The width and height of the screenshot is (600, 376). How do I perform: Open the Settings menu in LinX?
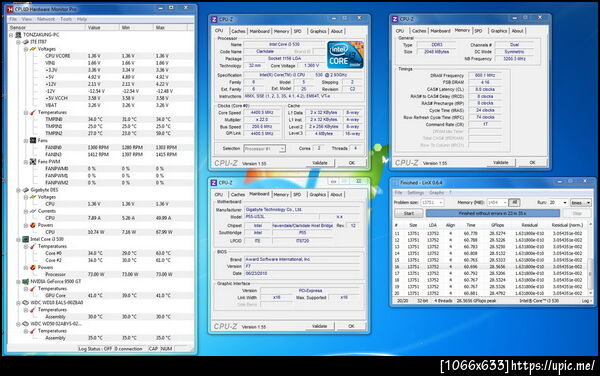click(x=416, y=192)
